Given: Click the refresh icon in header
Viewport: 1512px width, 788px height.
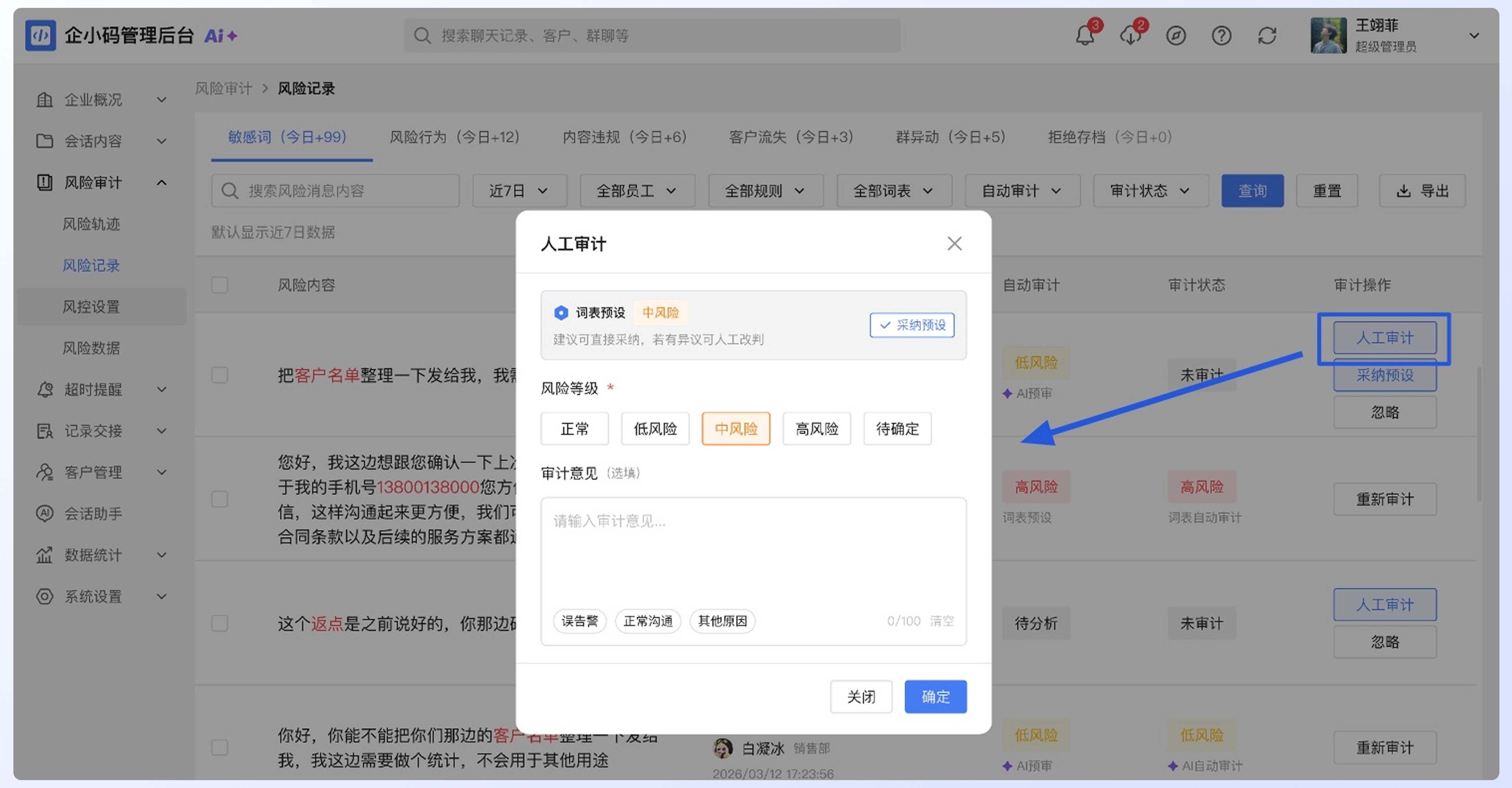Looking at the screenshot, I should [x=1267, y=36].
